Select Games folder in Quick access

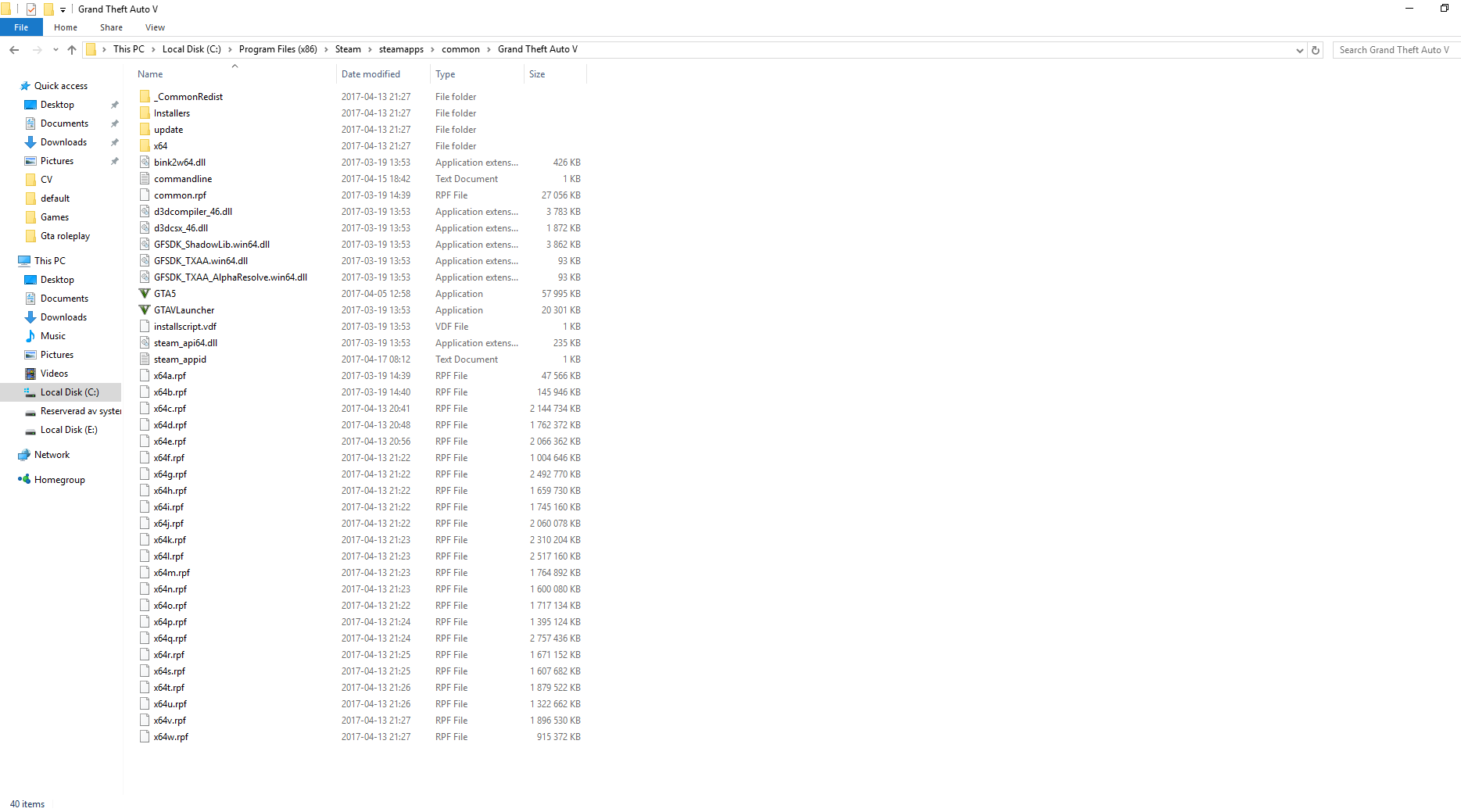pos(55,217)
